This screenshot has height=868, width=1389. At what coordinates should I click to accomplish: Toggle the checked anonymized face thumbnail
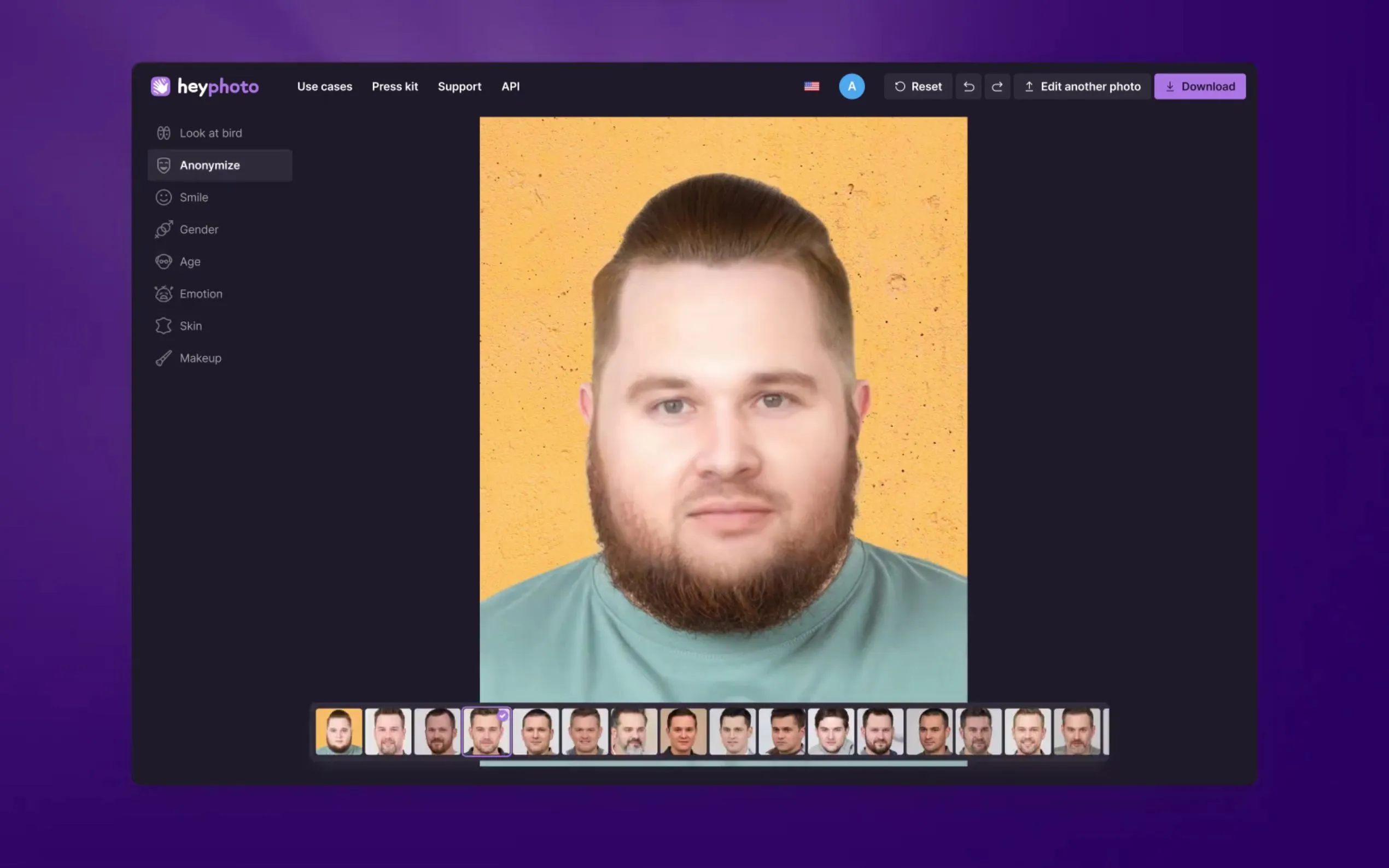486,731
